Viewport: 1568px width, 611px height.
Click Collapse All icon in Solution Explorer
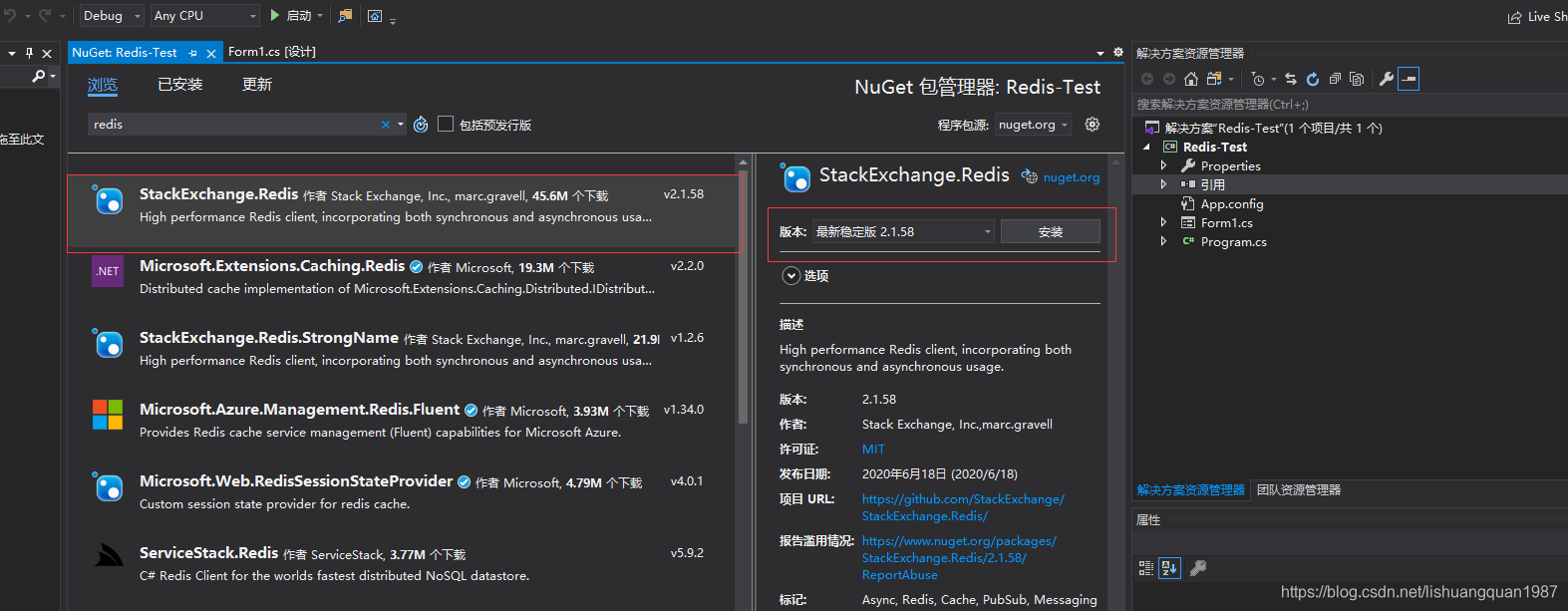coord(1335,79)
